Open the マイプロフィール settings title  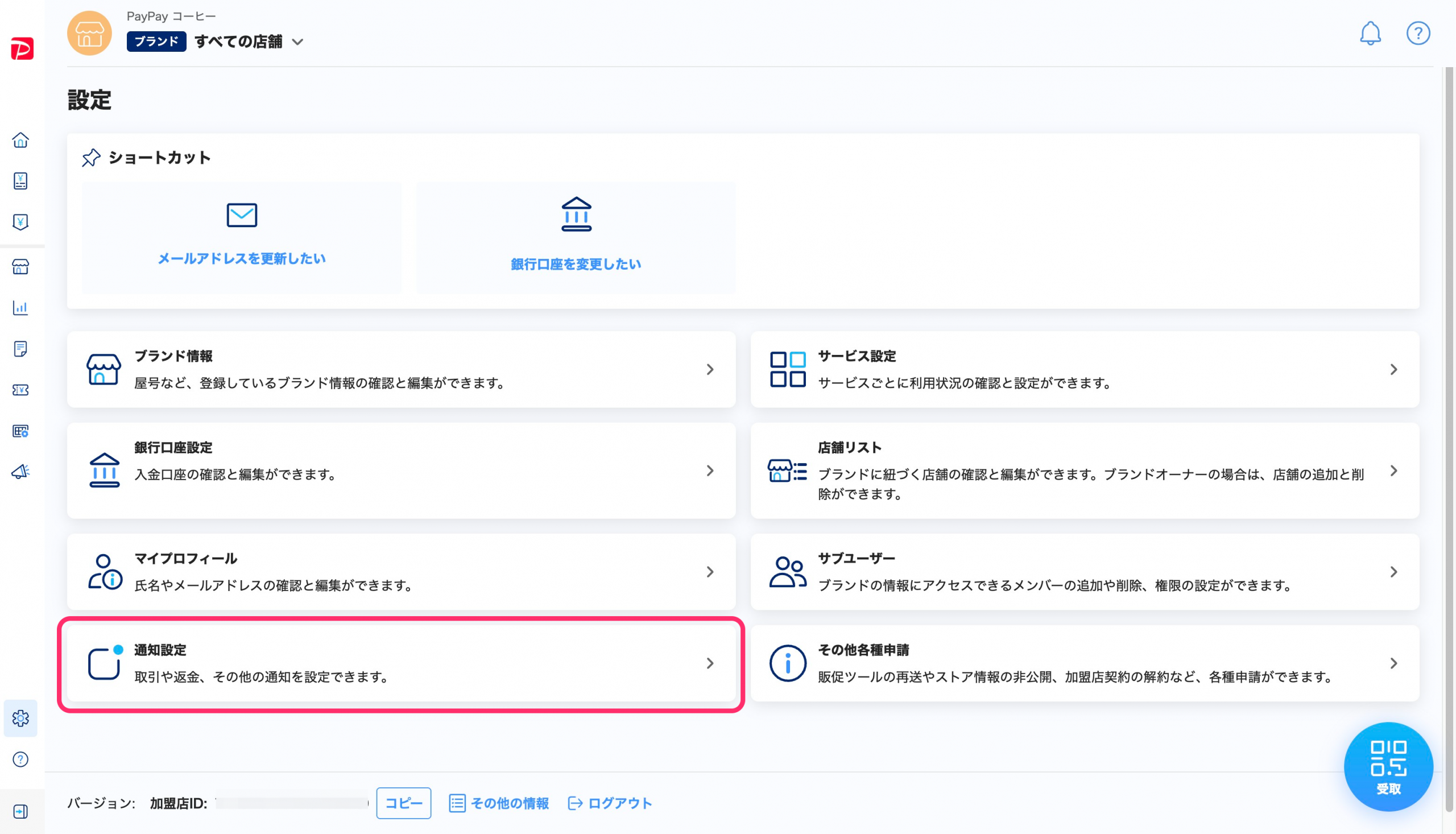tap(185, 559)
